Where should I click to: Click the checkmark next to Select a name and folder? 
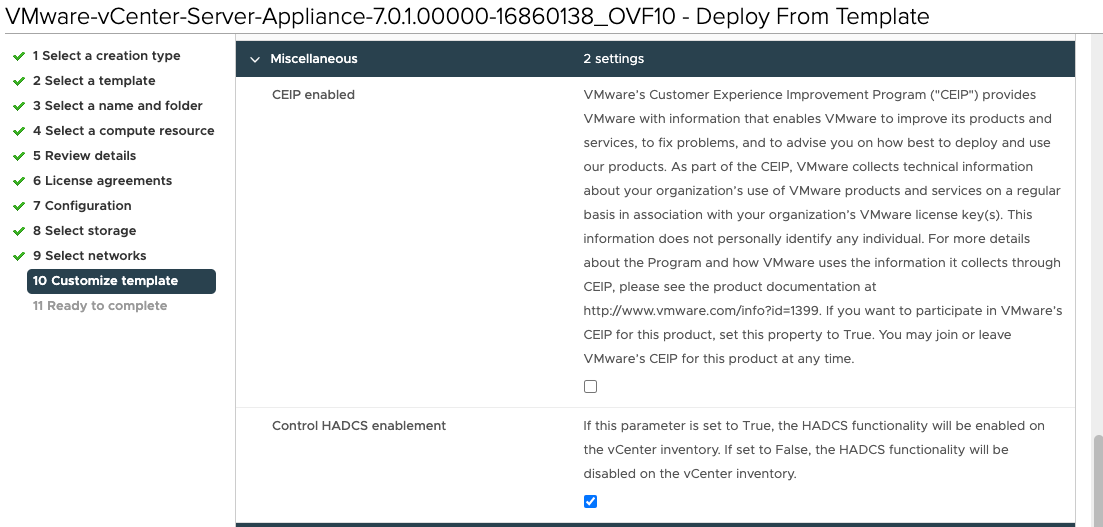[19, 106]
